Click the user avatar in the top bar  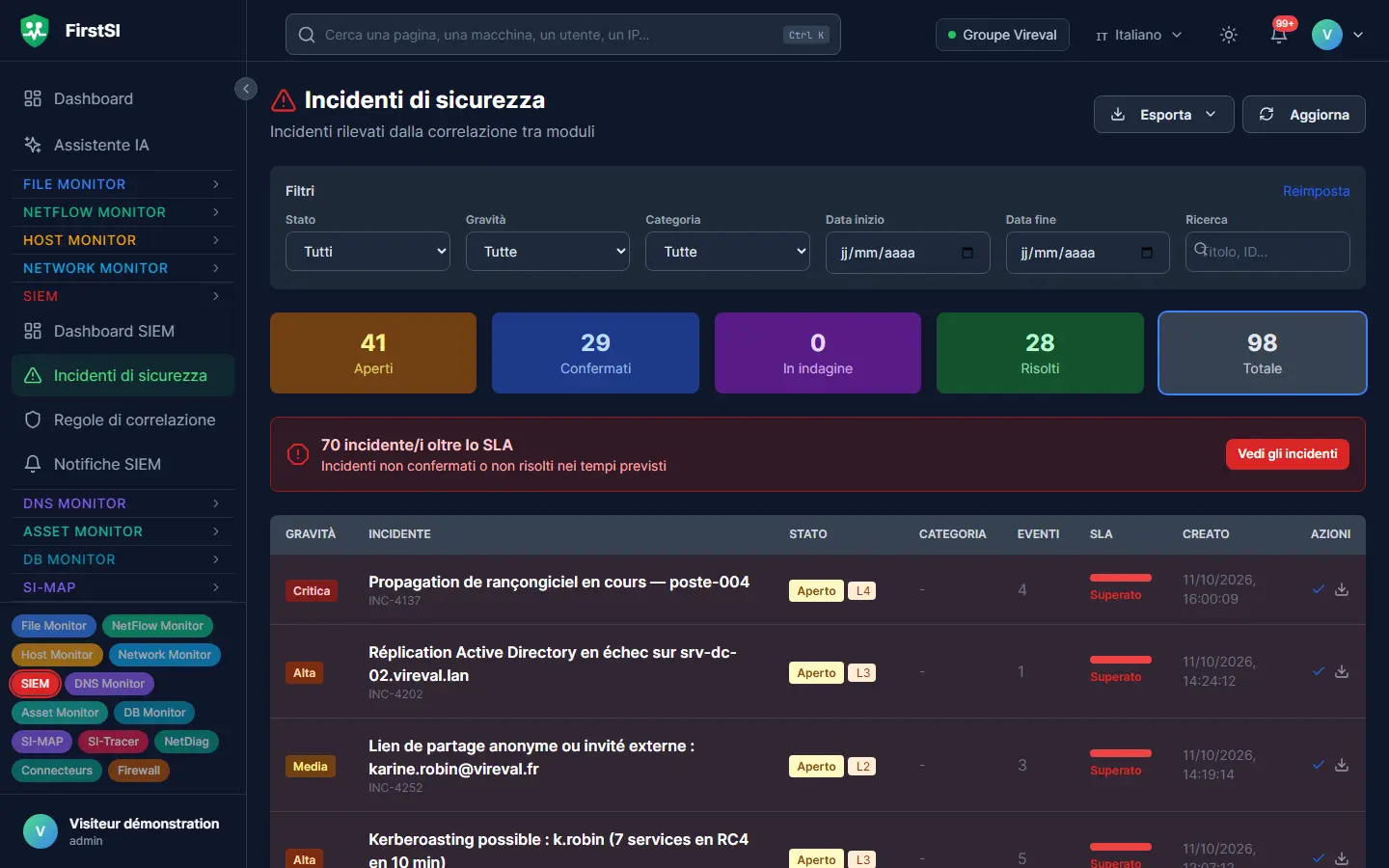[x=1326, y=35]
